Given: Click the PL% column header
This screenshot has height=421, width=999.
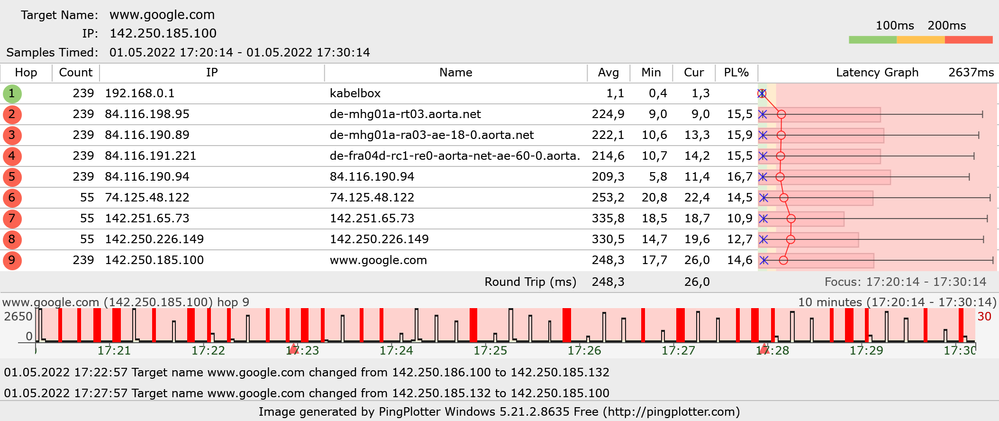Looking at the screenshot, I should [x=736, y=73].
